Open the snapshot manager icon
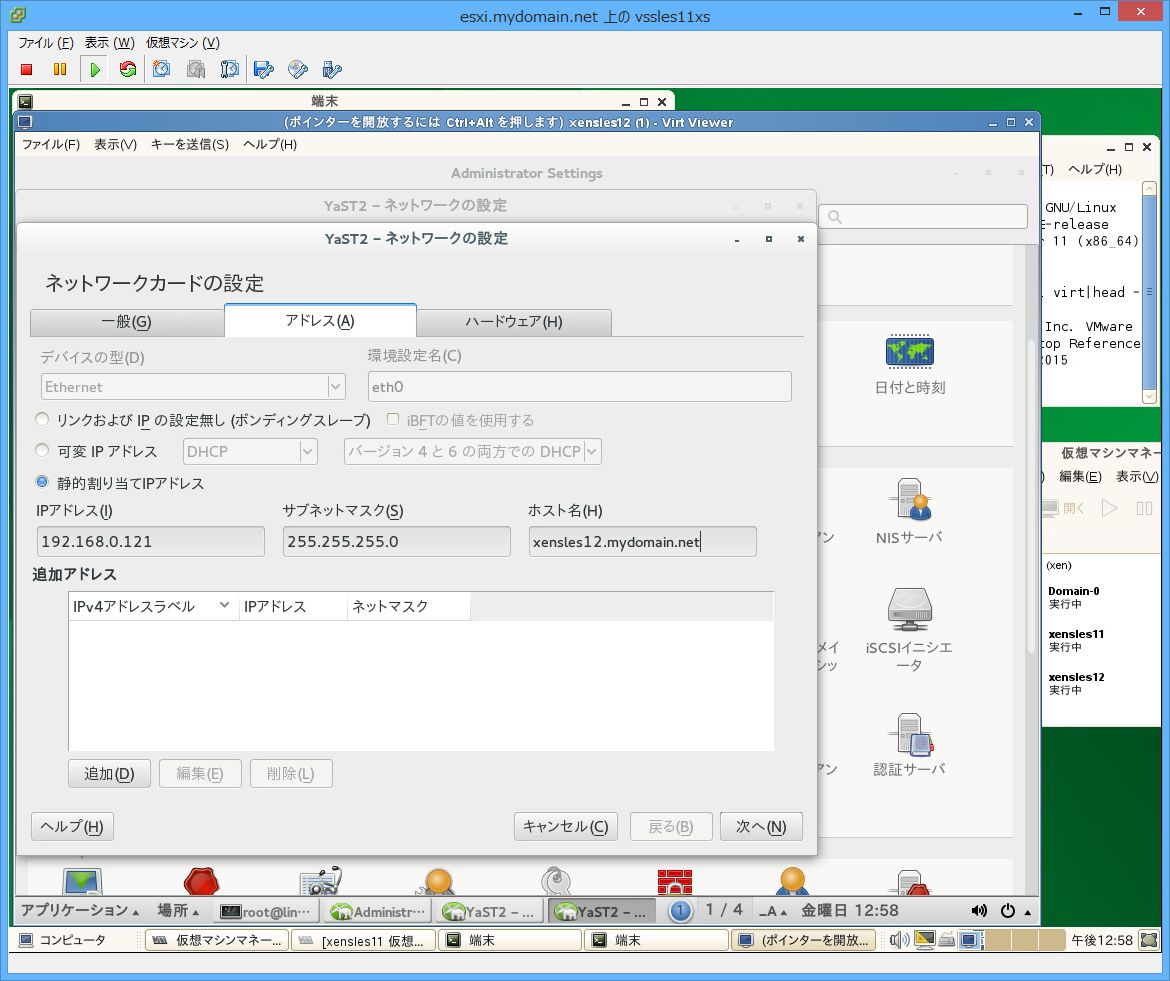1170x981 pixels. click(230, 69)
